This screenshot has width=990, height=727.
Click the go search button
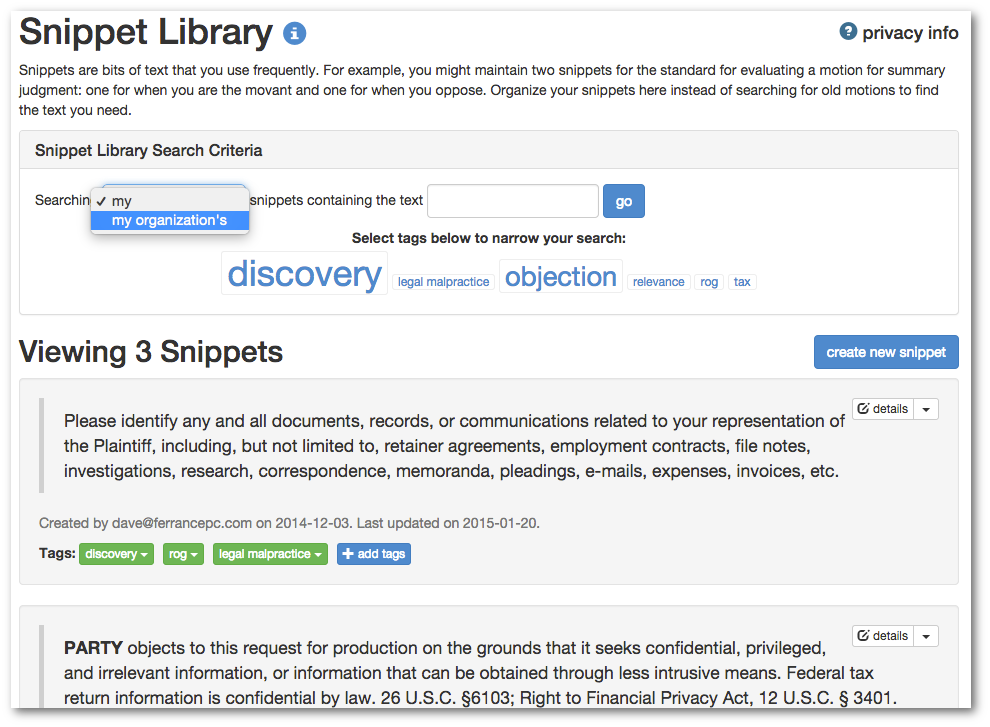pyautogui.click(x=624, y=201)
